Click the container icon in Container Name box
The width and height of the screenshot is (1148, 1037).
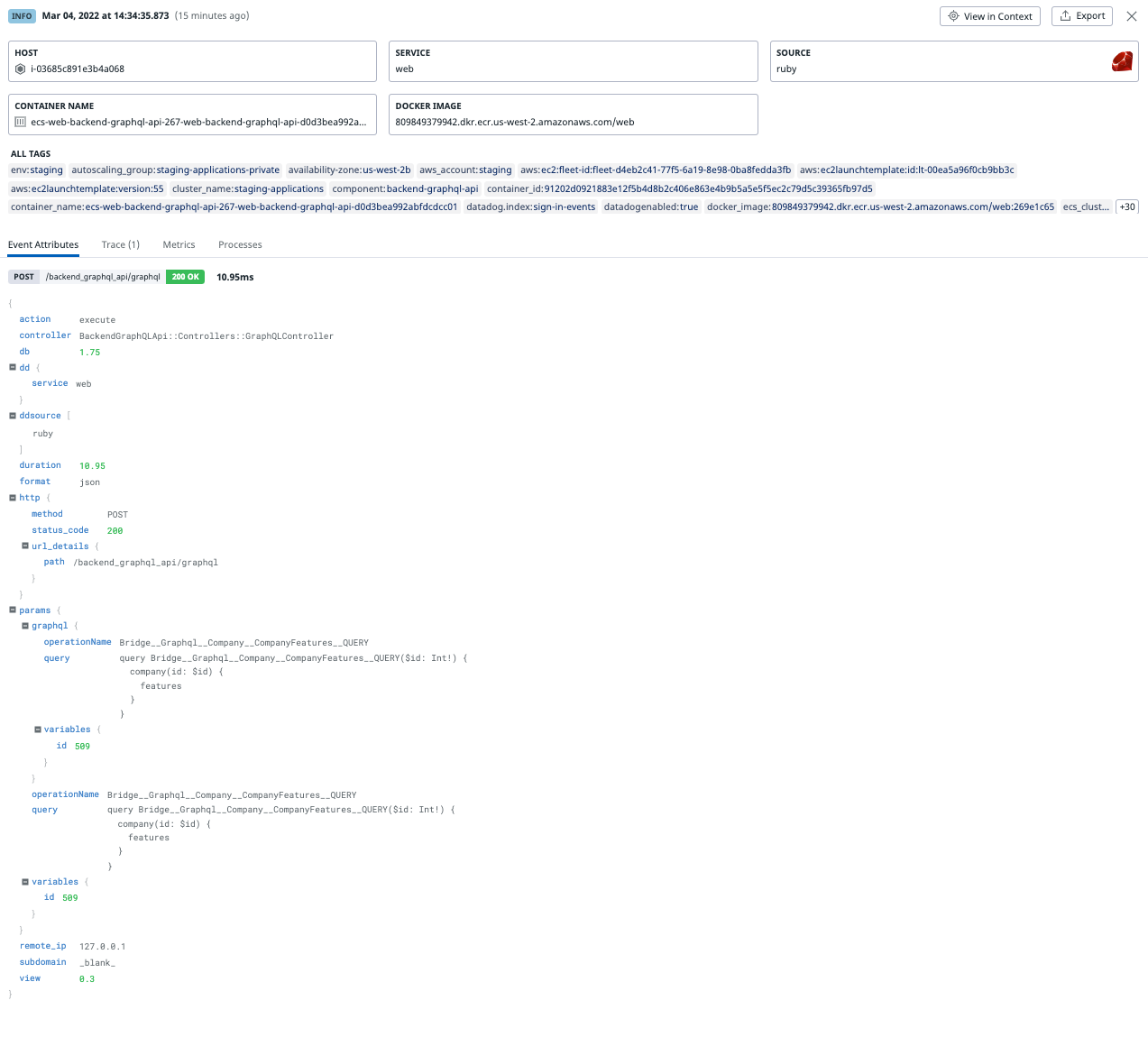20,120
